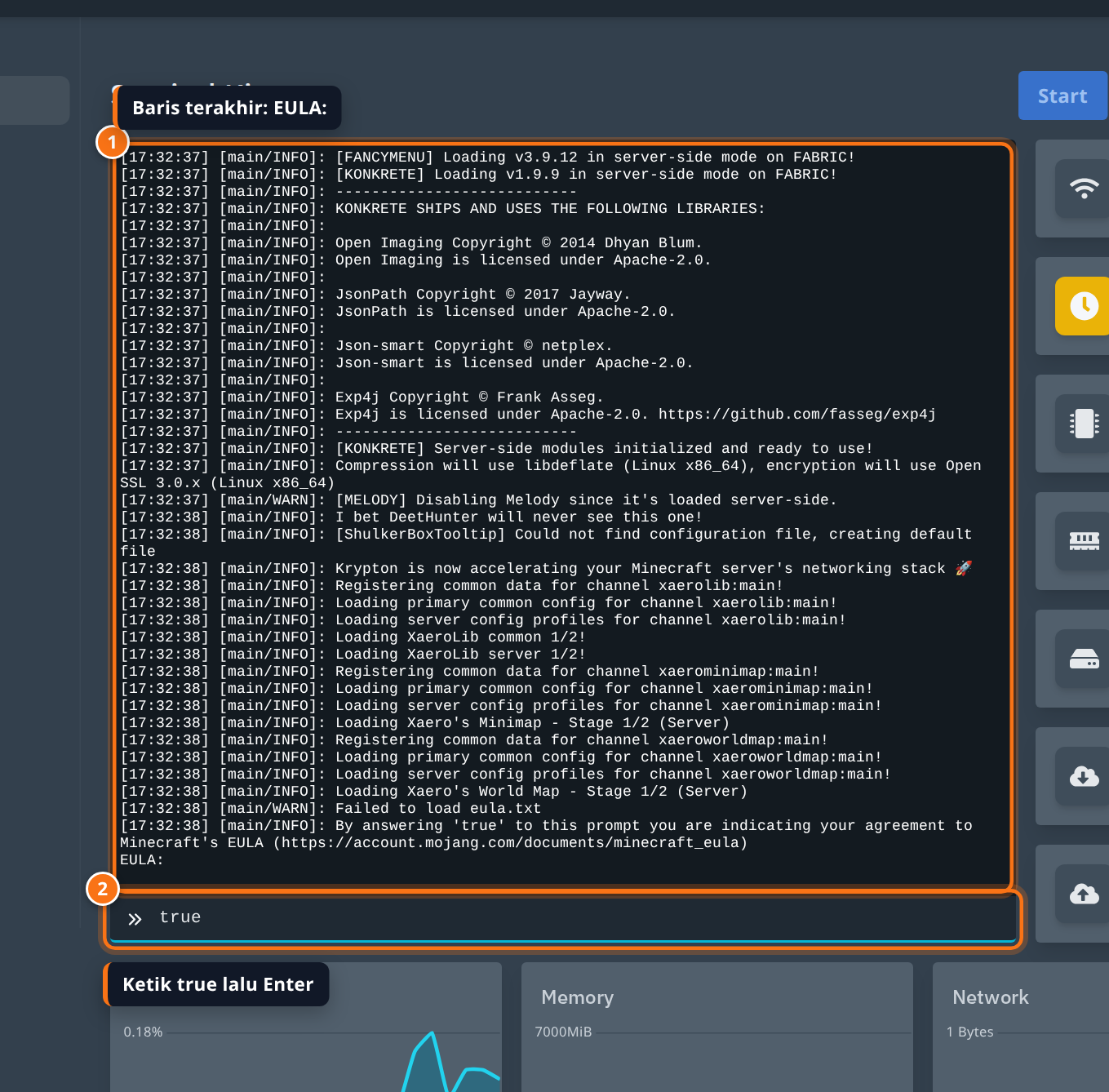
Task: Select the memory RAM module icon
Action: 1084,541
